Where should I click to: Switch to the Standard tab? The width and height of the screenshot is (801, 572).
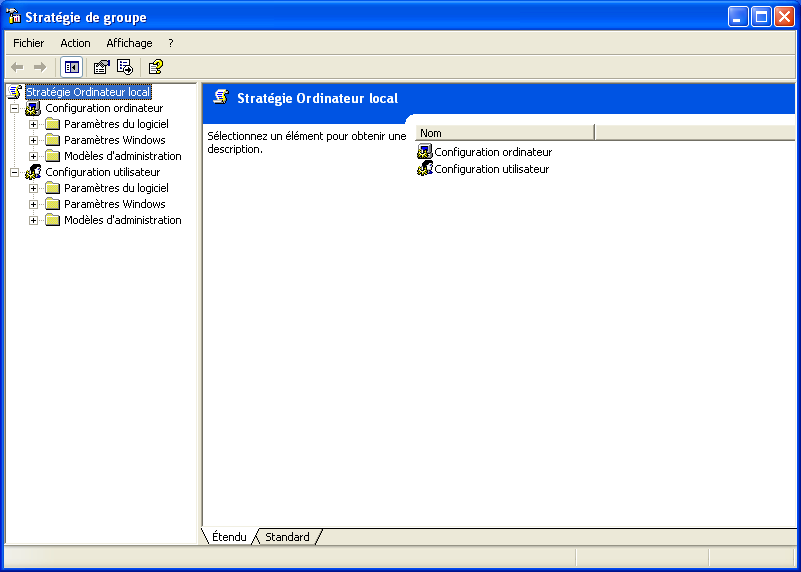click(287, 537)
